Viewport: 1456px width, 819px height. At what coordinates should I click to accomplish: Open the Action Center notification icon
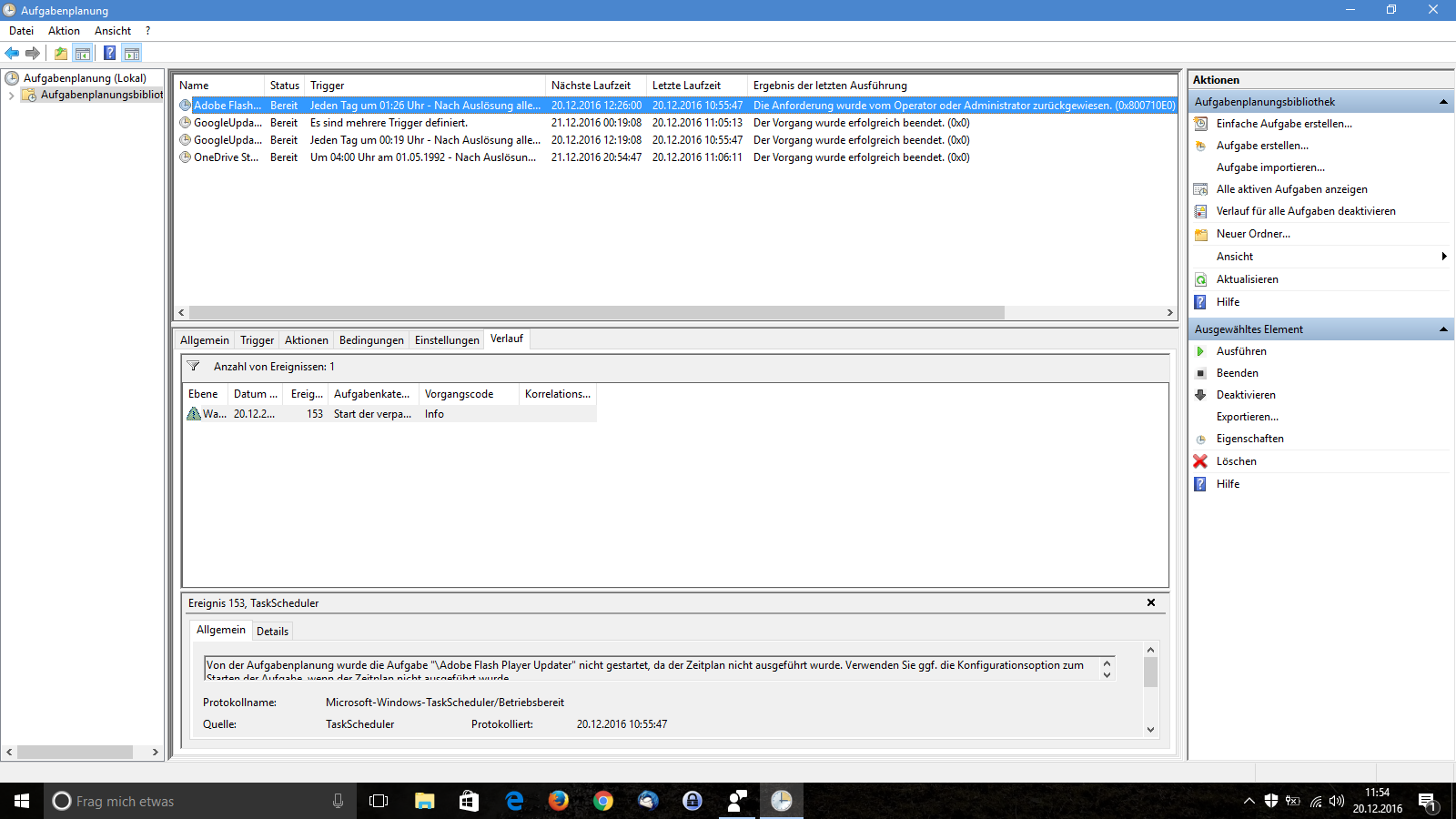click(x=1427, y=801)
